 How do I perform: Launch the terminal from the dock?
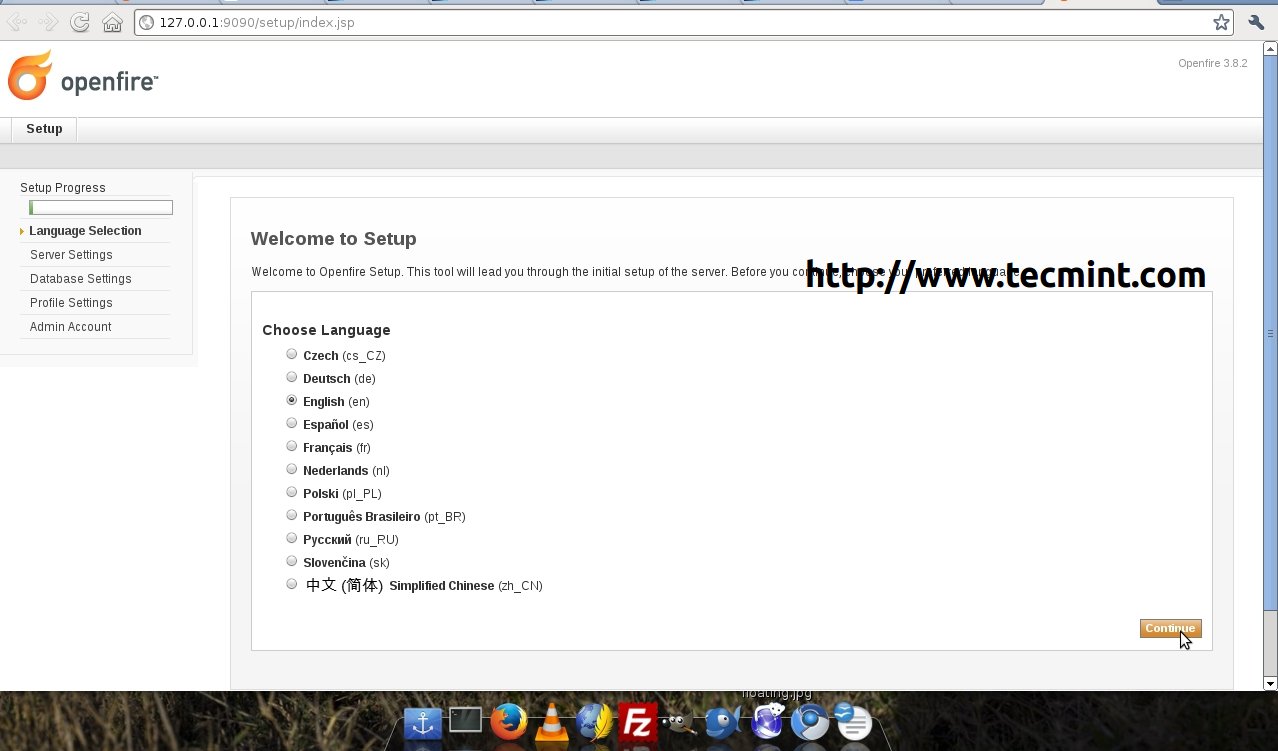(465, 720)
